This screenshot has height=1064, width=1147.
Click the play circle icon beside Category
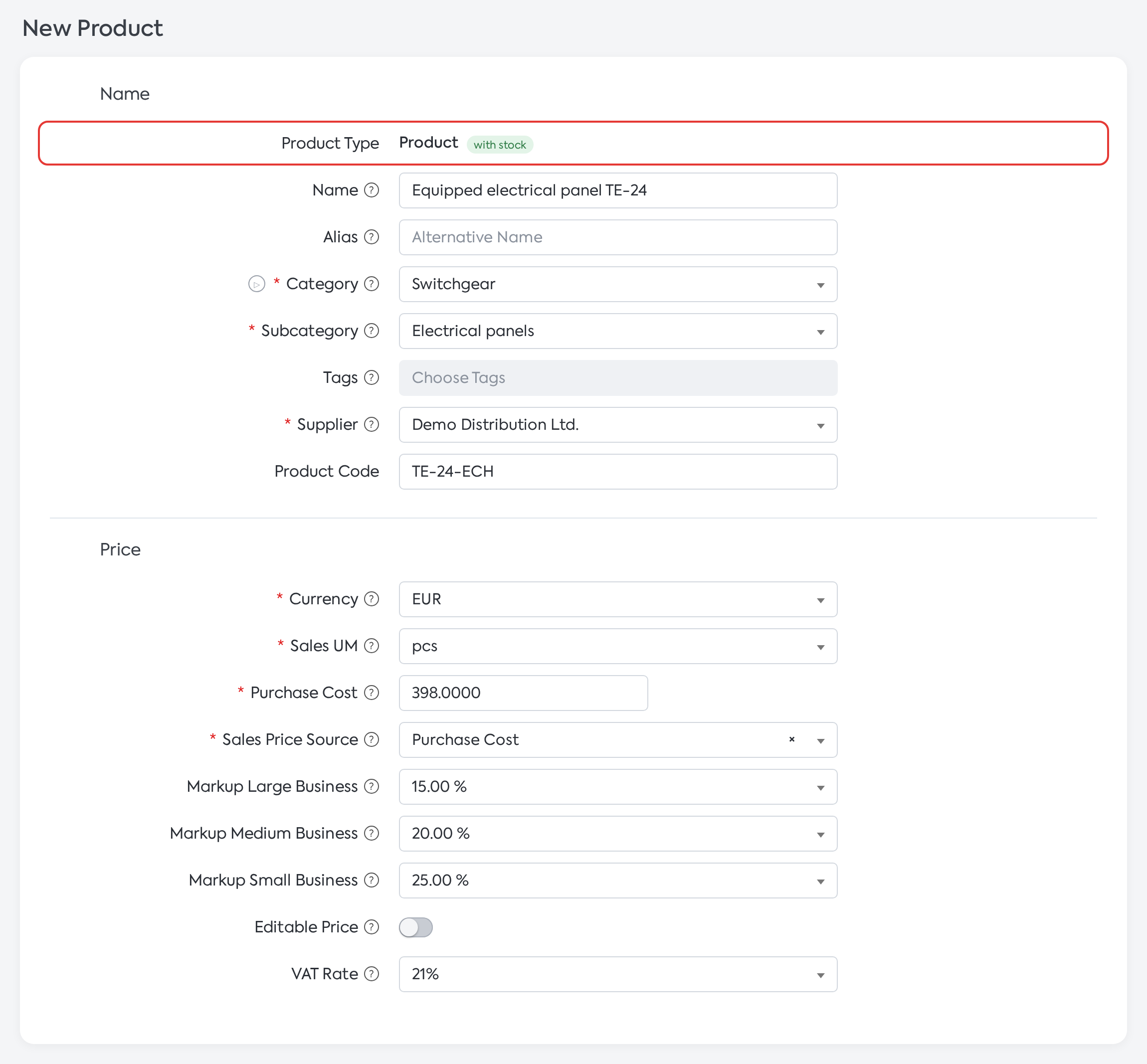(x=257, y=284)
